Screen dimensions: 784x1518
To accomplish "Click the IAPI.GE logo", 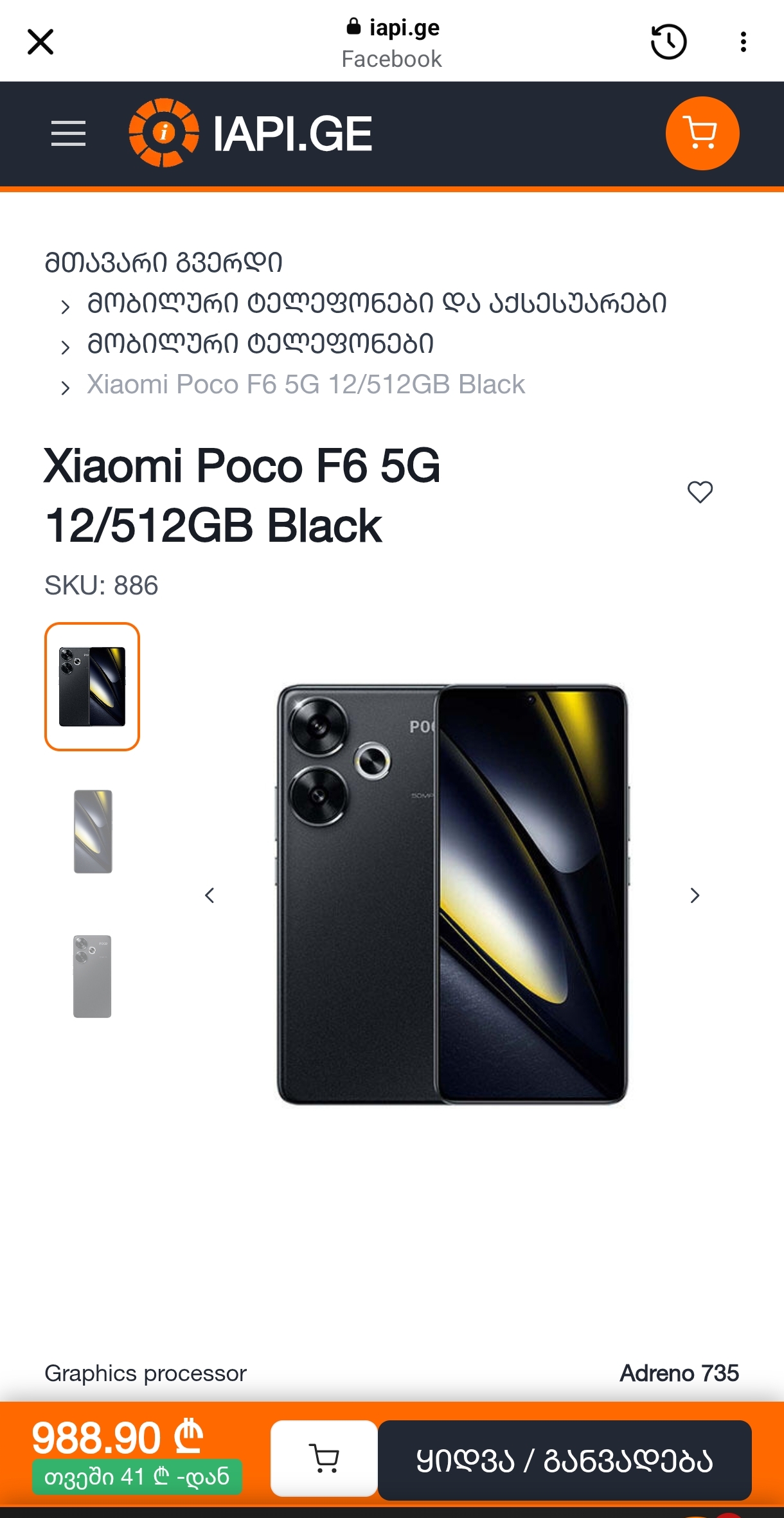I will [251, 133].
